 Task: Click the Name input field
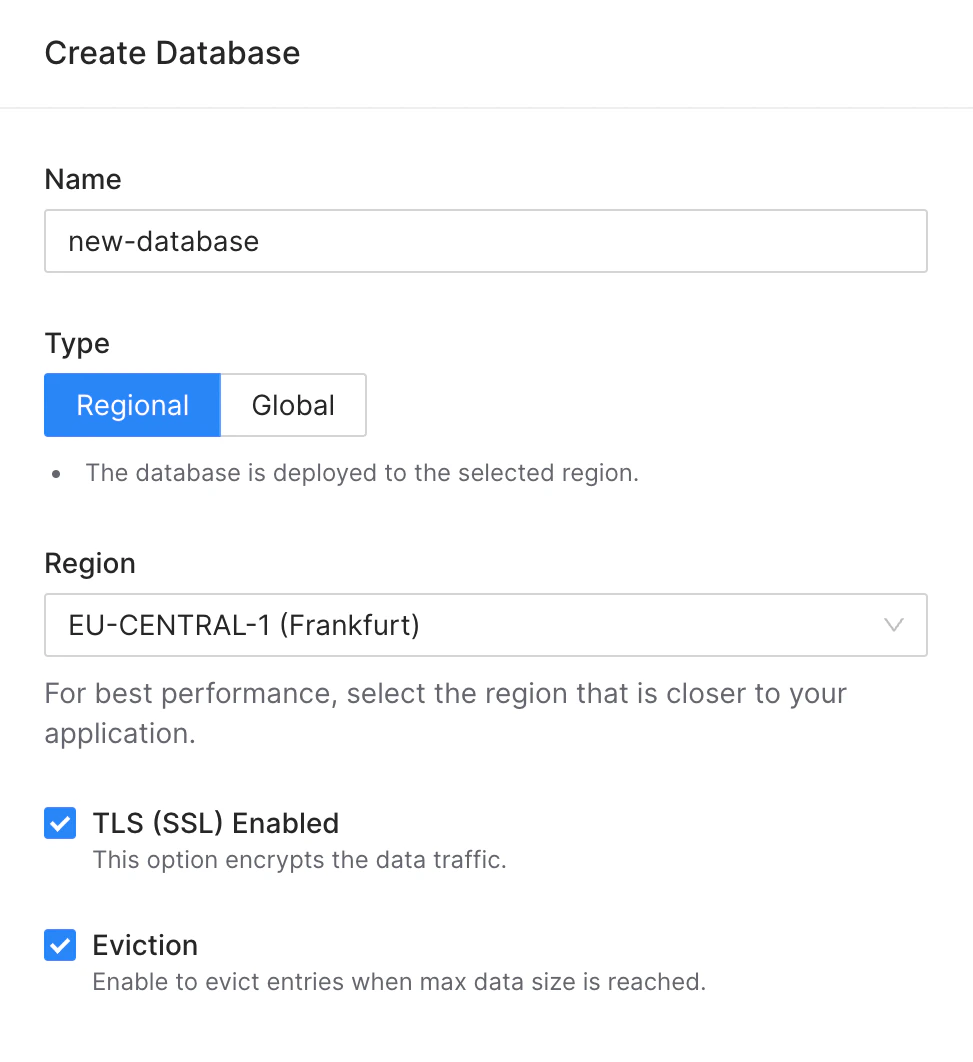click(485, 241)
